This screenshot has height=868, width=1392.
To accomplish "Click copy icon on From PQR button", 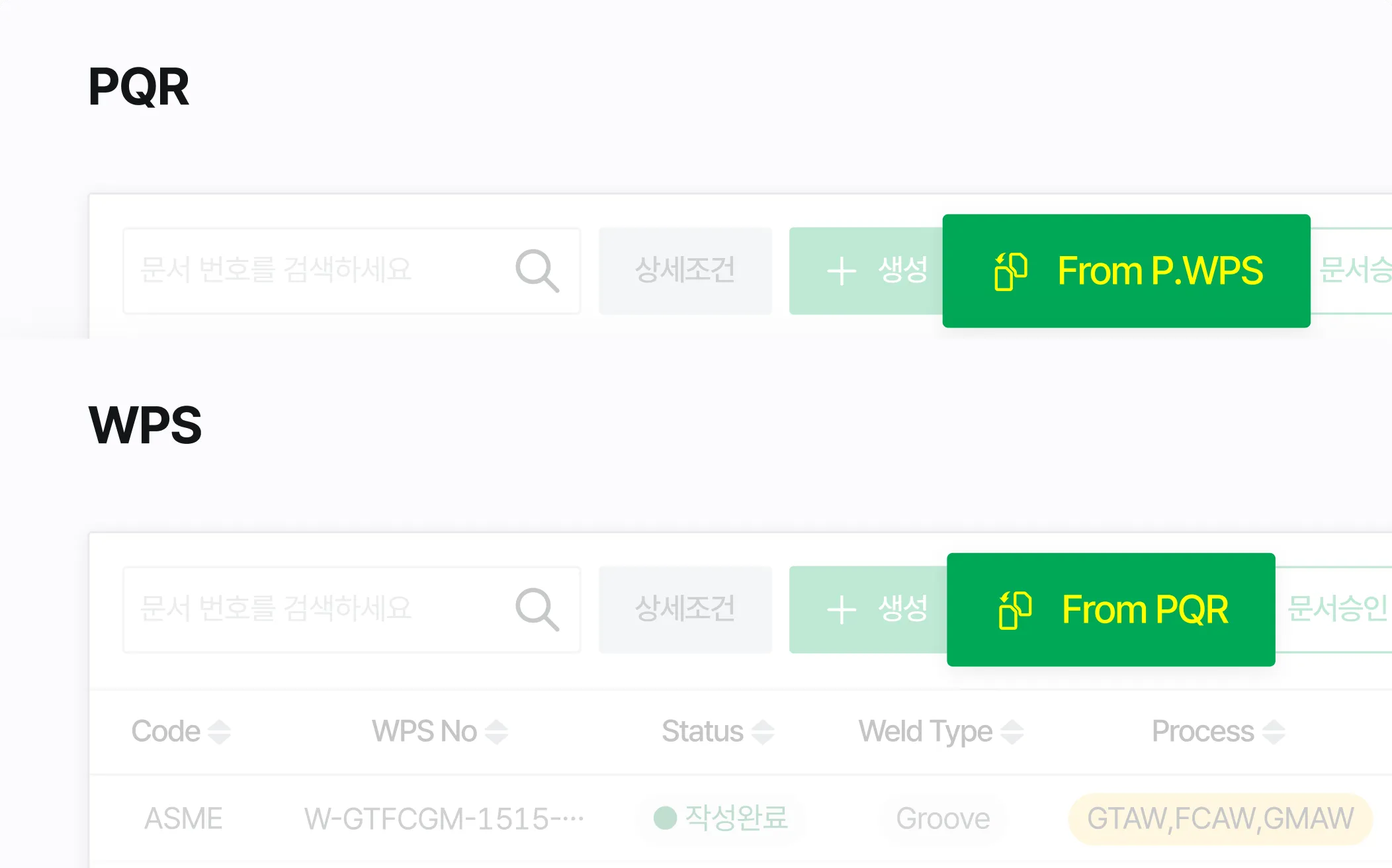I will click(x=1015, y=610).
